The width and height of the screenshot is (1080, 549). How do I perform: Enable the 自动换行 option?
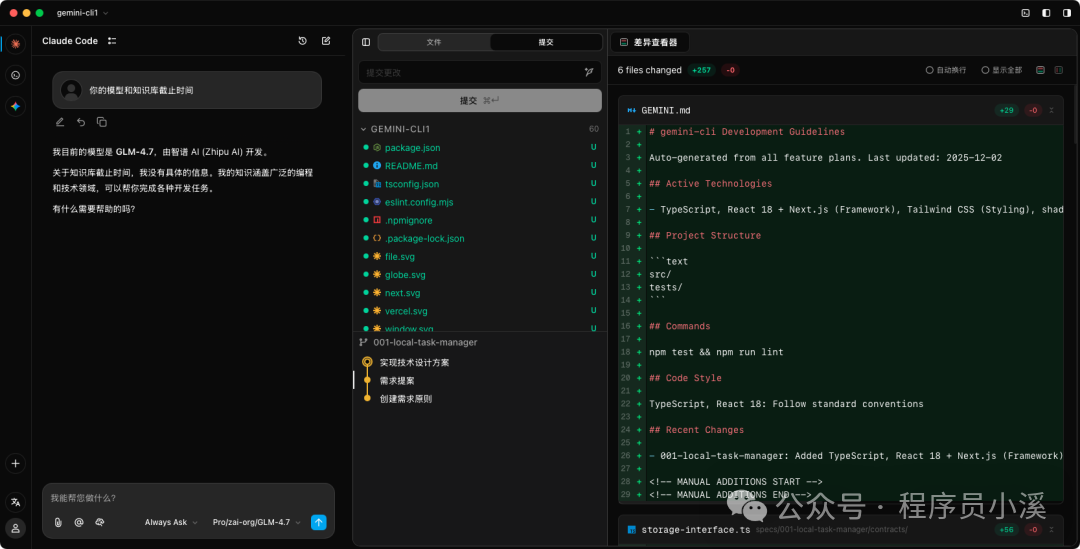(x=946, y=70)
